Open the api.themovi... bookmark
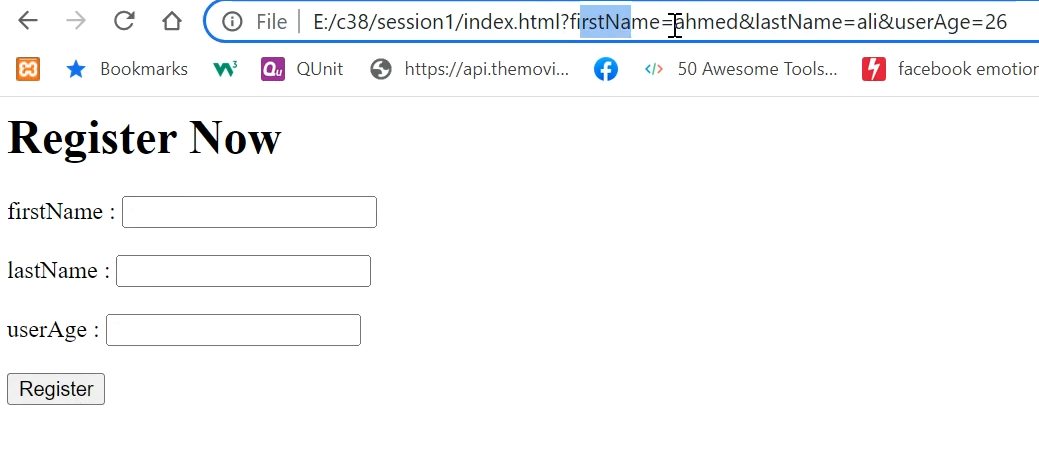1039x450 pixels. point(469,69)
